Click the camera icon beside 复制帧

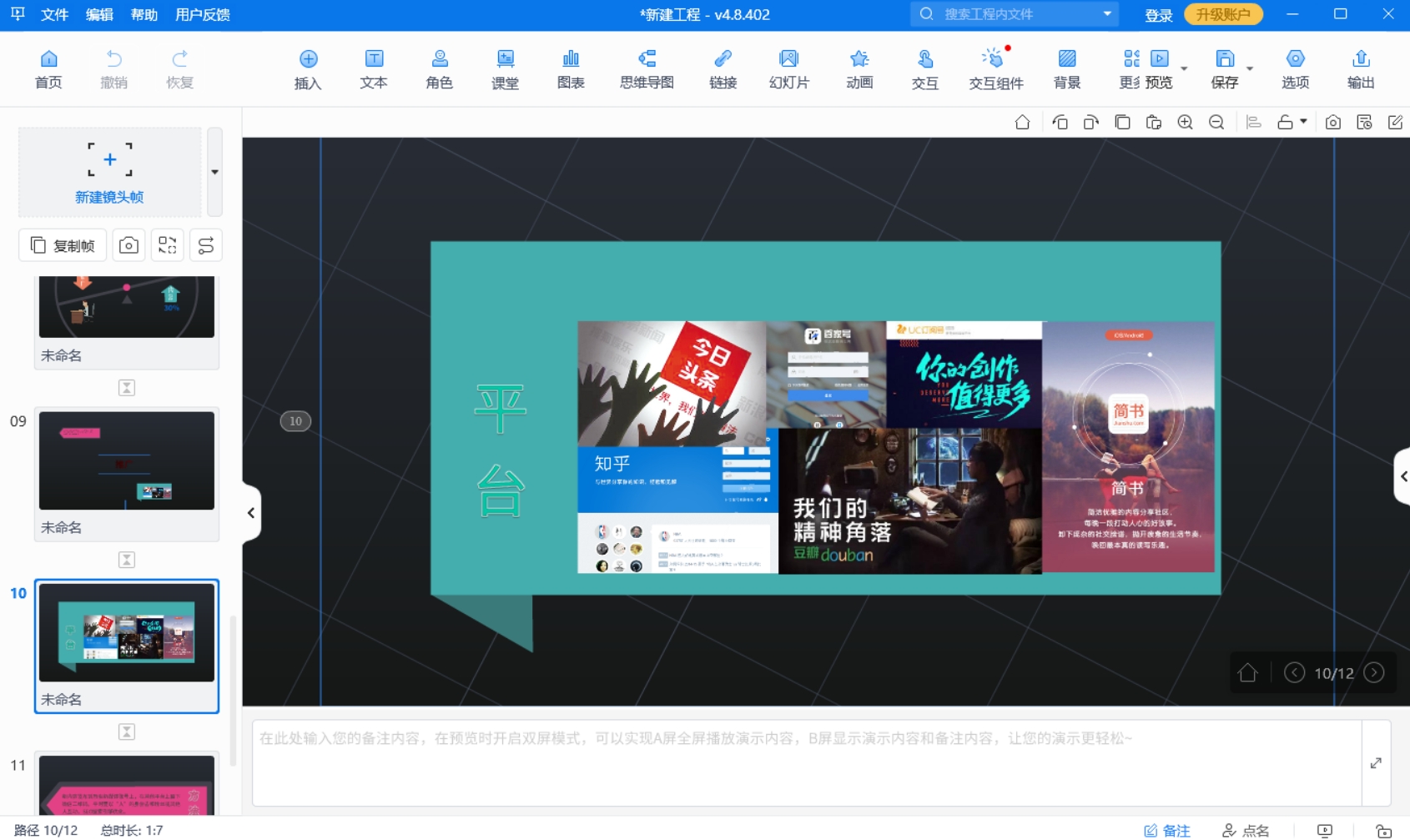(128, 245)
